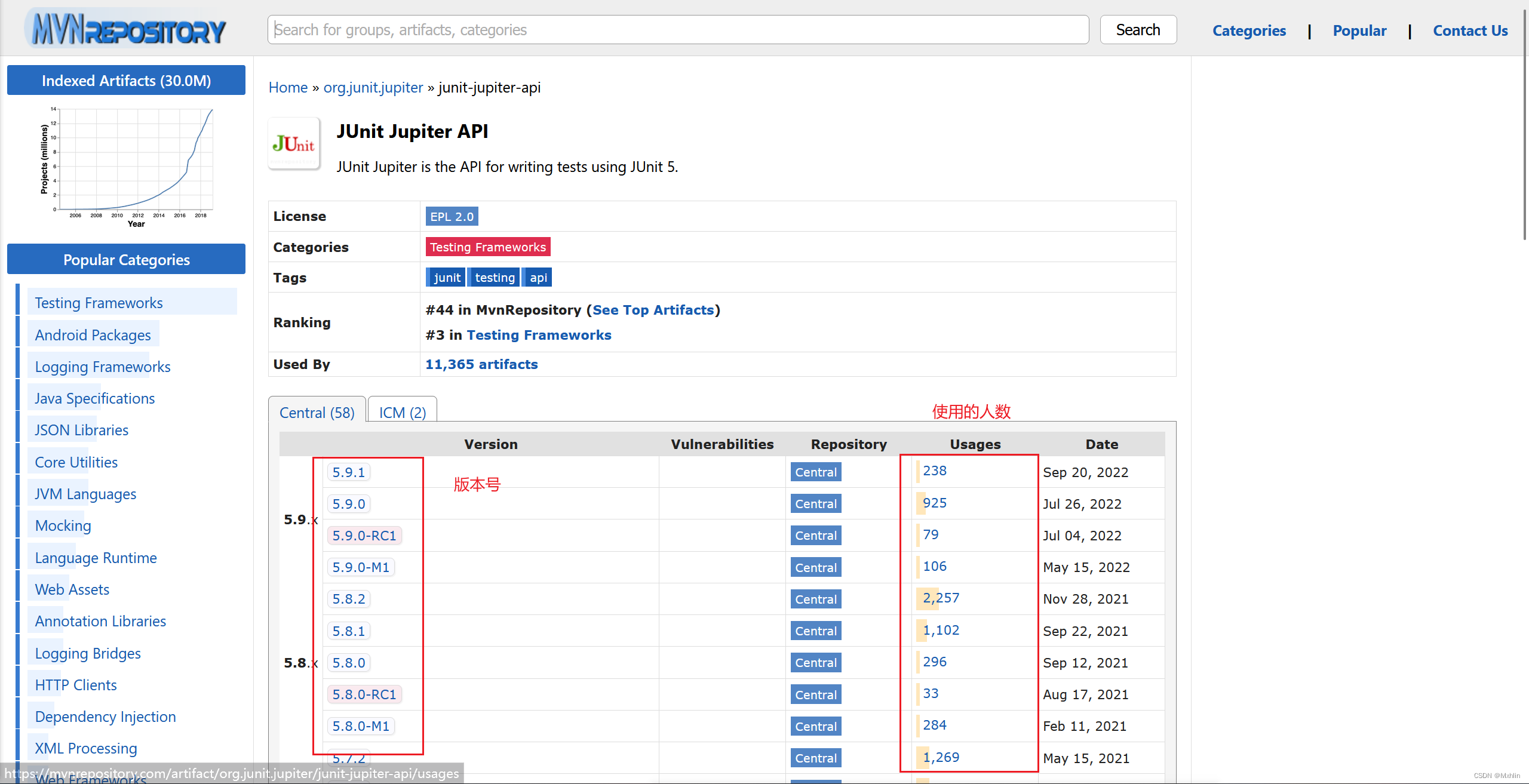The width and height of the screenshot is (1529, 784).
Task: Switch to the Central (58) tab
Action: (317, 411)
